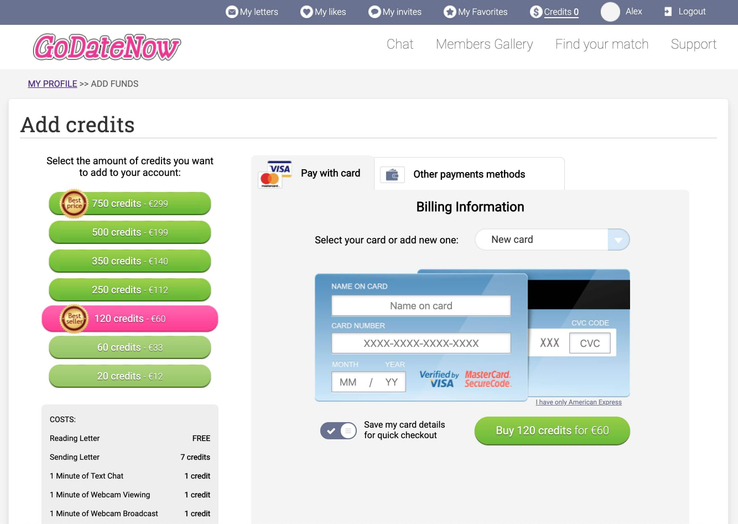The image size is (738, 524).
Task: Click the Alex profile avatar
Action: point(610,12)
